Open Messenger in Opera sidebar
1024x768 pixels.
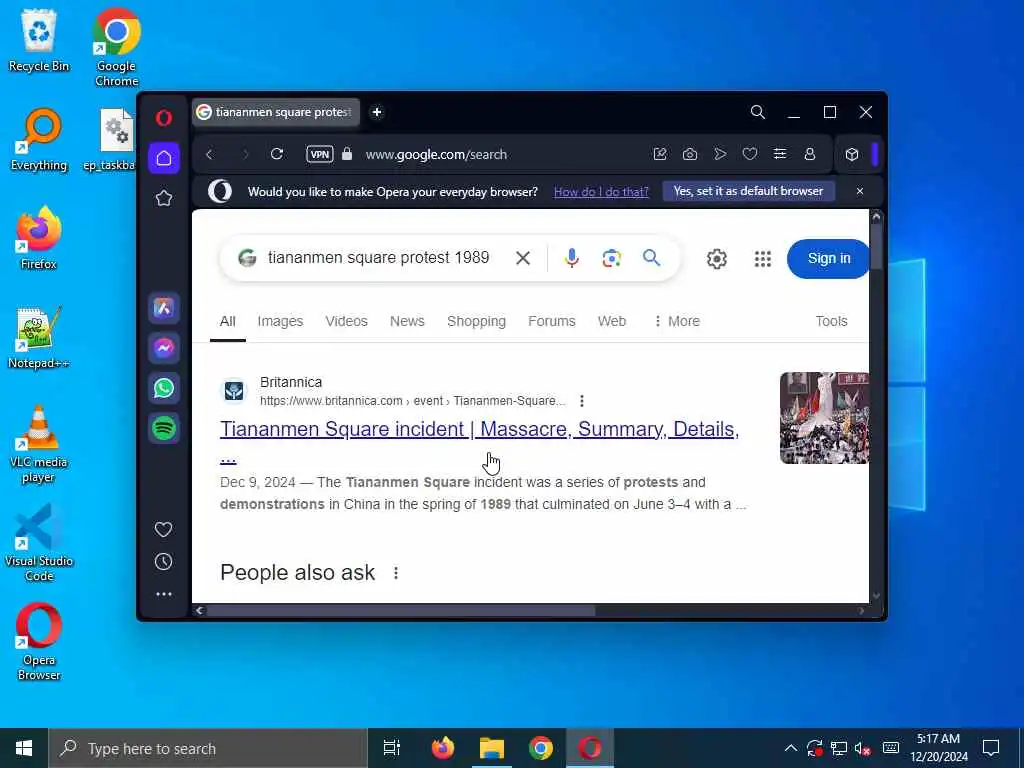click(x=164, y=347)
